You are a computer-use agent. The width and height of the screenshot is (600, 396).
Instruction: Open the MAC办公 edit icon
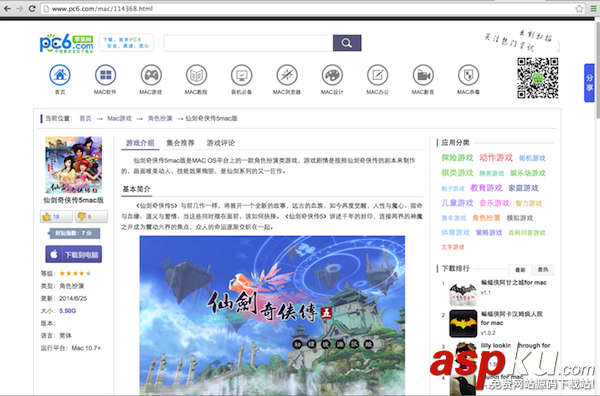click(378, 75)
